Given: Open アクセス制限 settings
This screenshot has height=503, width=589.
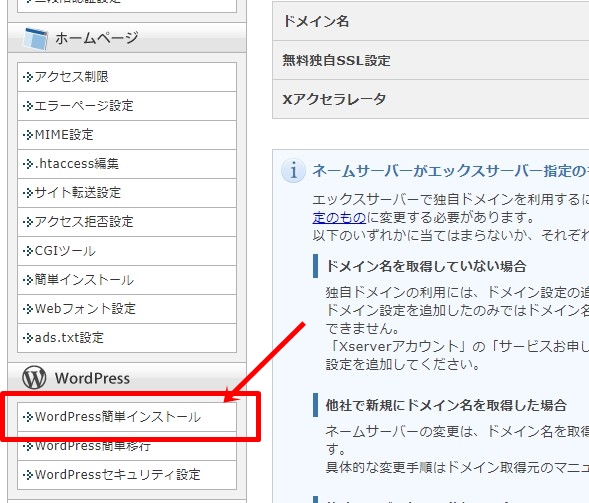Looking at the screenshot, I should 127,77.
